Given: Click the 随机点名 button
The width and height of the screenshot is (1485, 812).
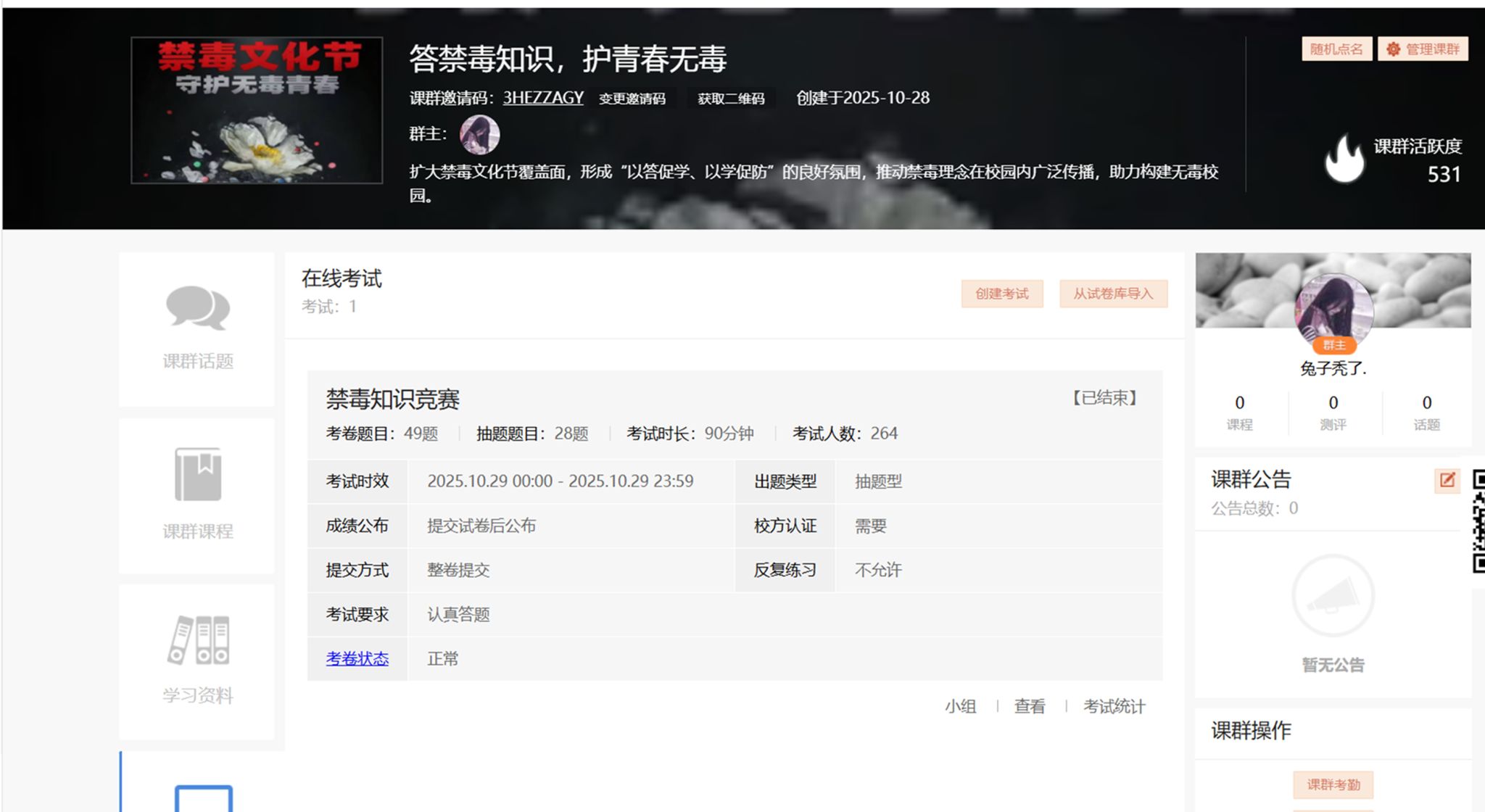Looking at the screenshot, I should click(1336, 49).
